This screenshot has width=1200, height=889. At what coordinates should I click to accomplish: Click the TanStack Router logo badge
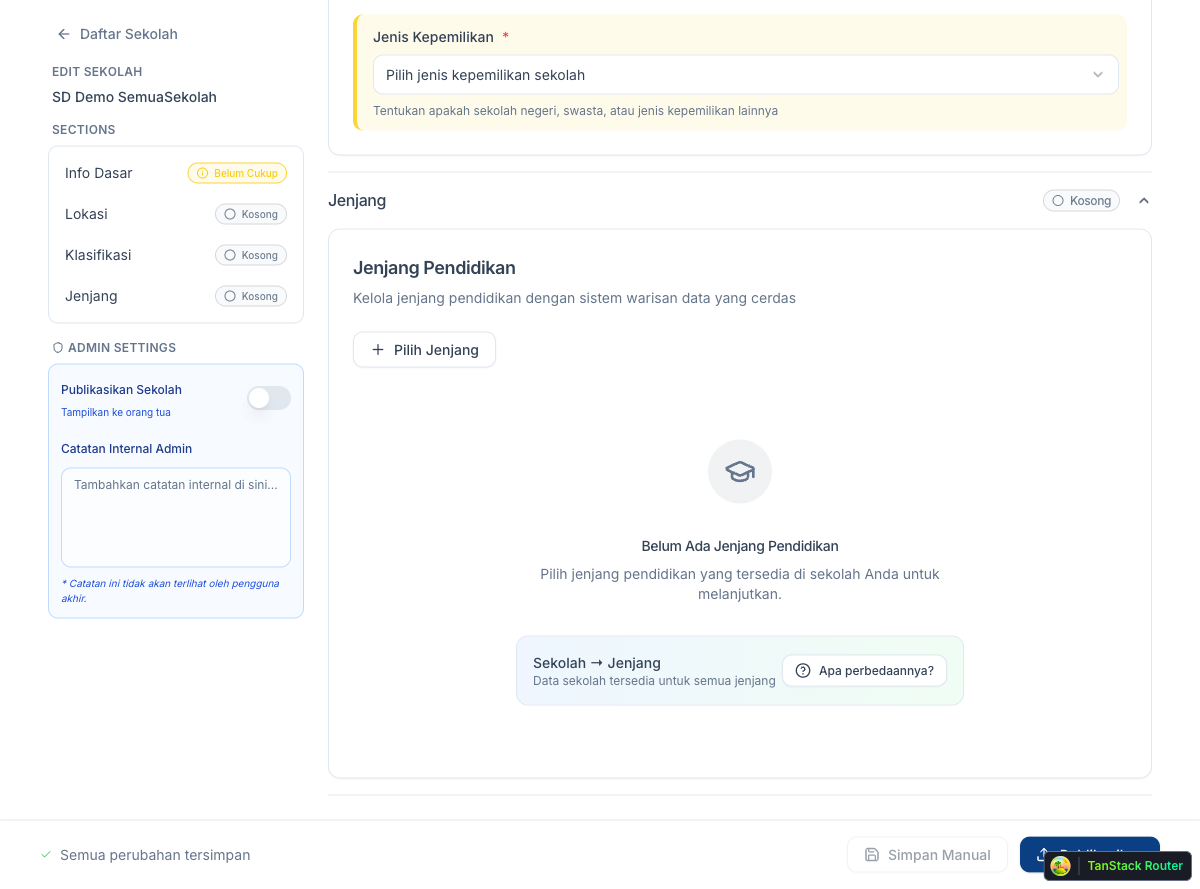pos(1061,866)
